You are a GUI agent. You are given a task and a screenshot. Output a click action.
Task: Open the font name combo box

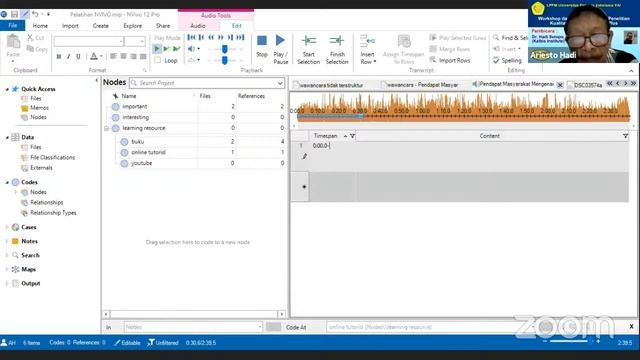[89, 41]
